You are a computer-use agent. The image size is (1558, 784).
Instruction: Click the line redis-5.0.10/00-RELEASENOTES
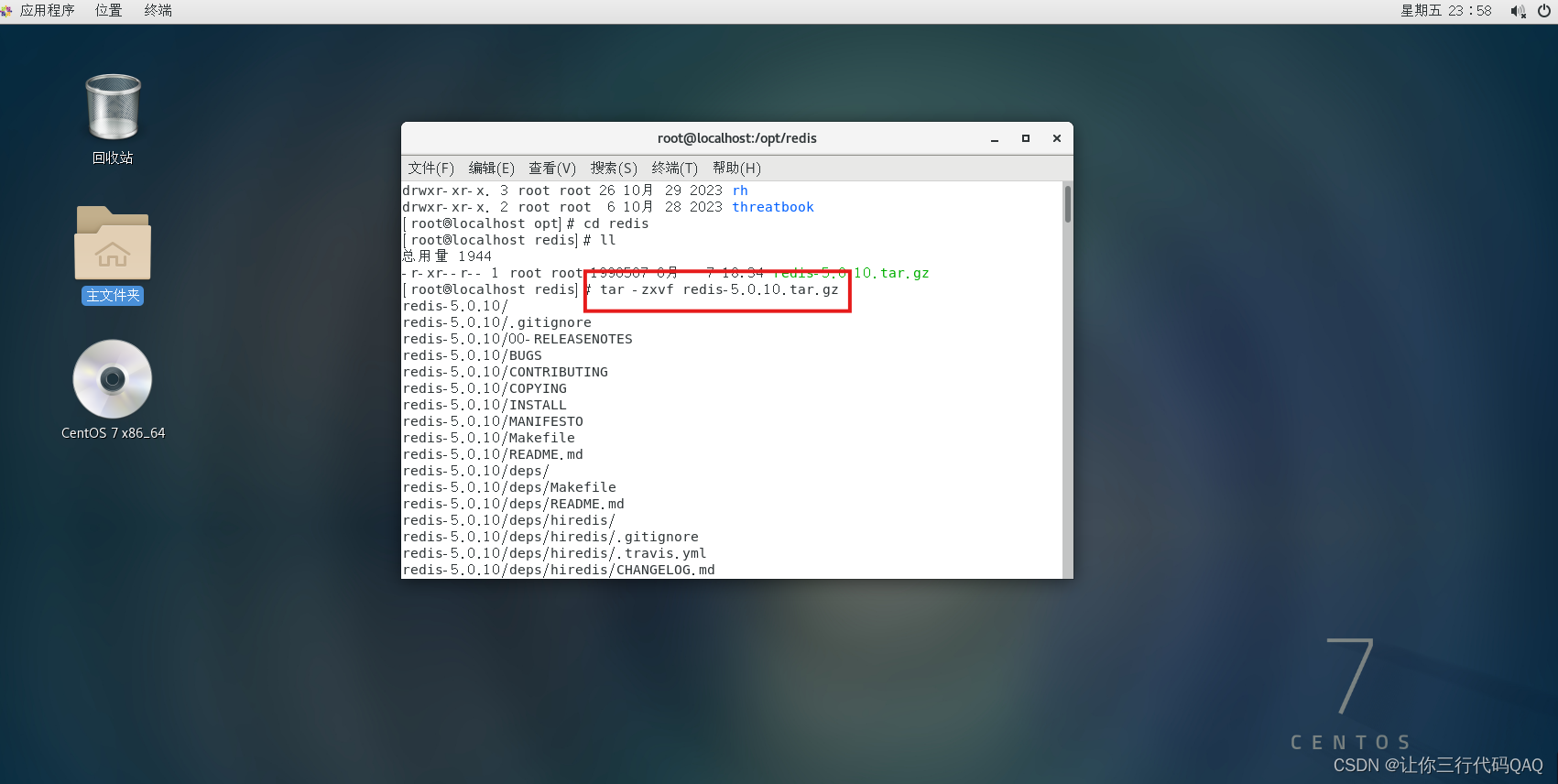point(518,340)
